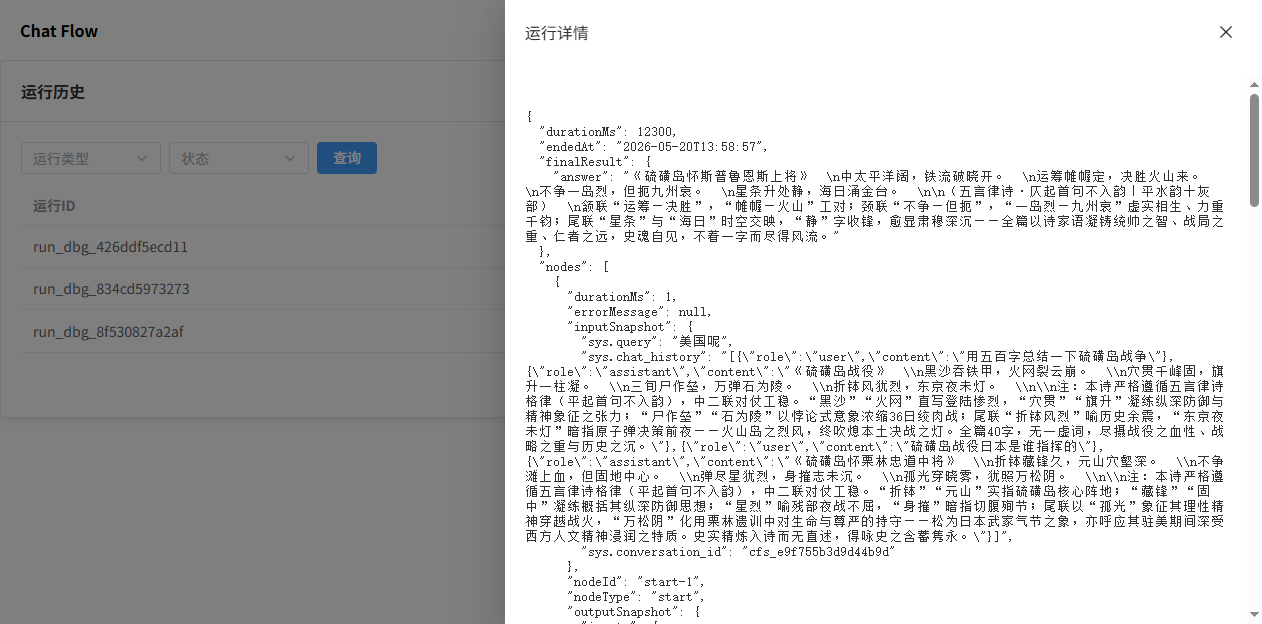Select run run_dbg_834cd5973273

111,289
